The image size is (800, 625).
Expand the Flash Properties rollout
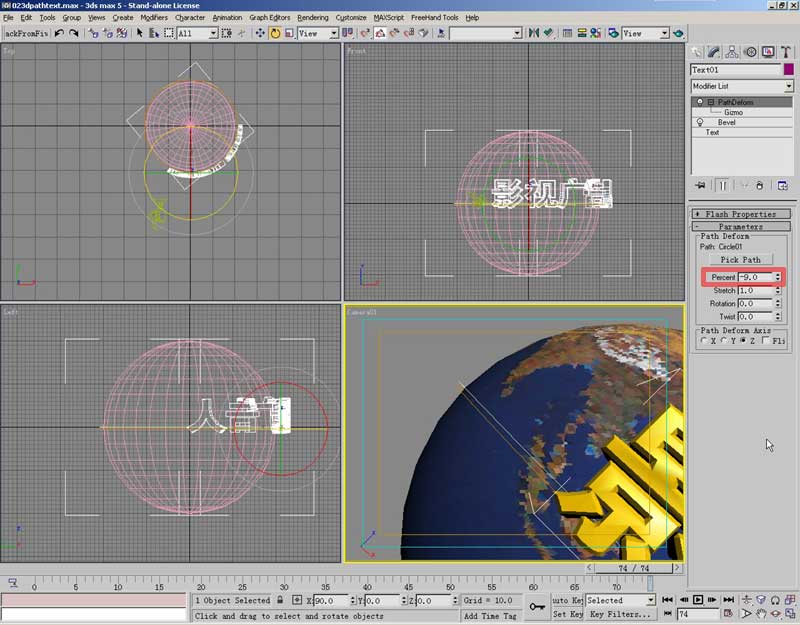(x=740, y=214)
